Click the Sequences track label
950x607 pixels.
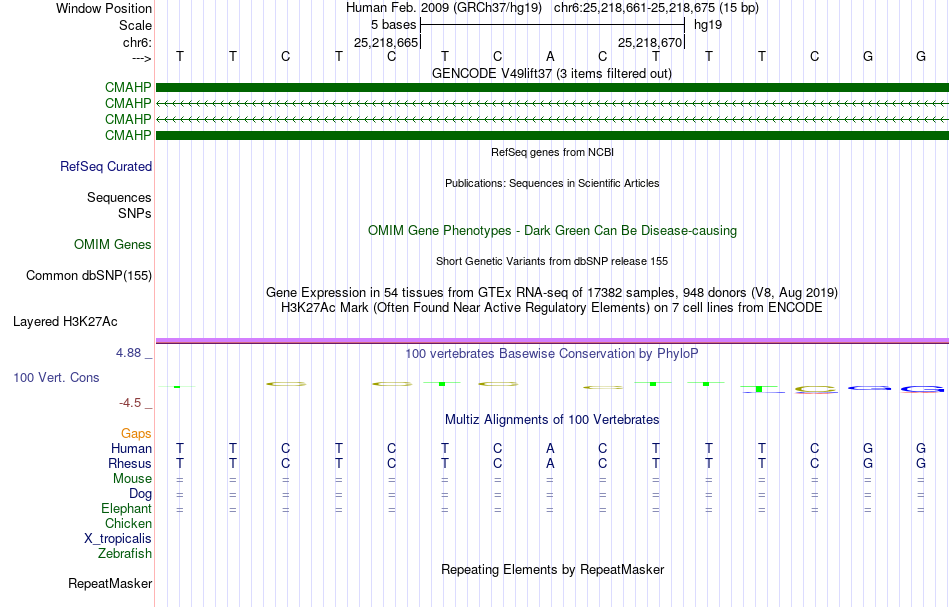pos(119,197)
